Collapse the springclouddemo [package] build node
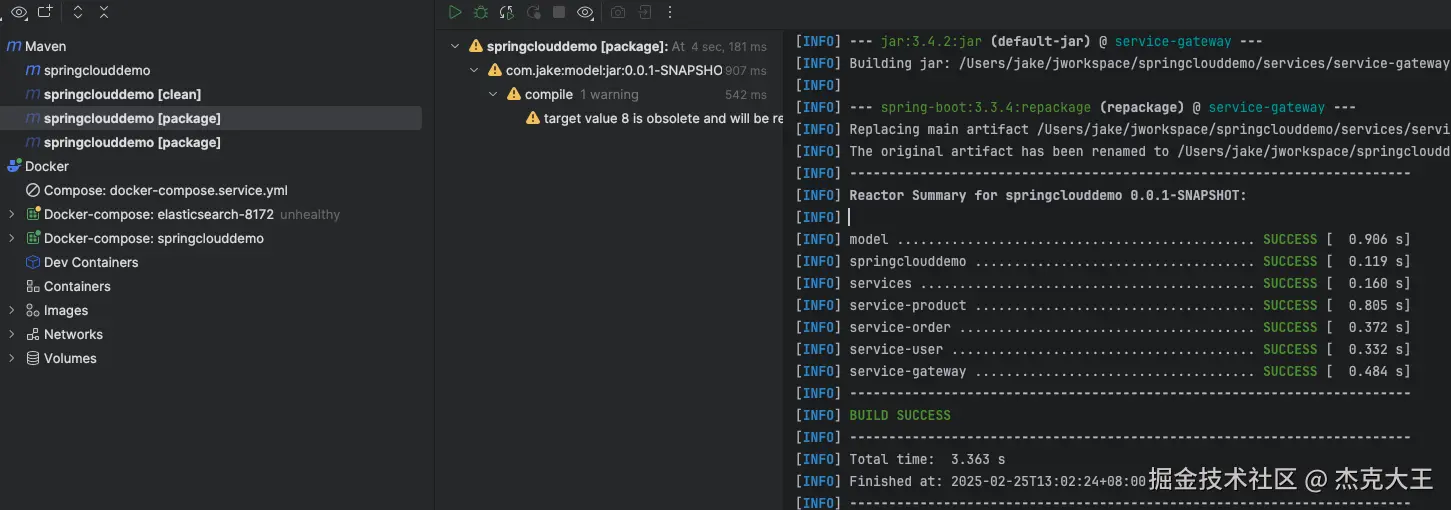 coord(455,46)
